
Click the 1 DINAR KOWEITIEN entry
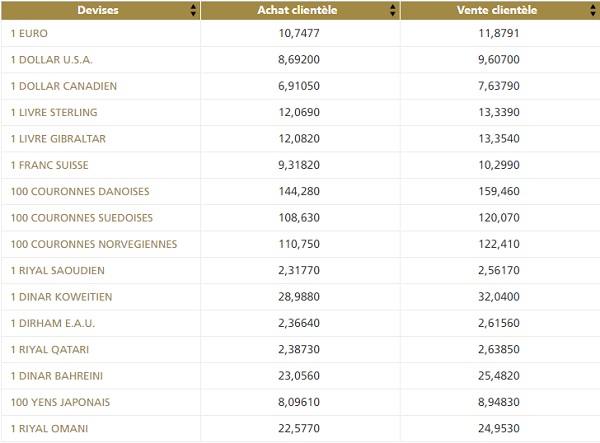pyautogui.click(x=61, y=297)
